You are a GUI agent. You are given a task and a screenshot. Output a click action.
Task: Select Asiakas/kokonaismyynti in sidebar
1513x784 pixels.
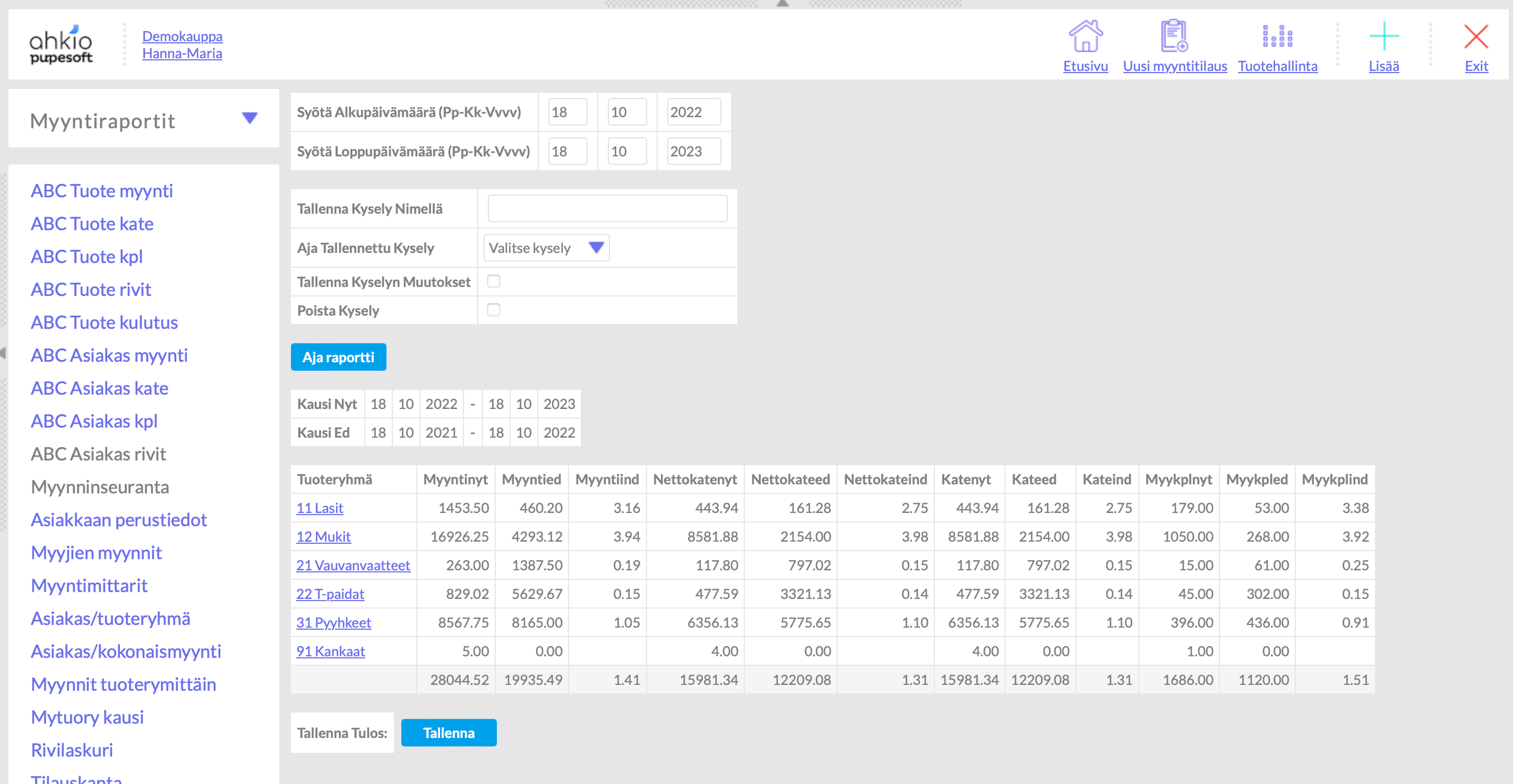pos(126,652)
